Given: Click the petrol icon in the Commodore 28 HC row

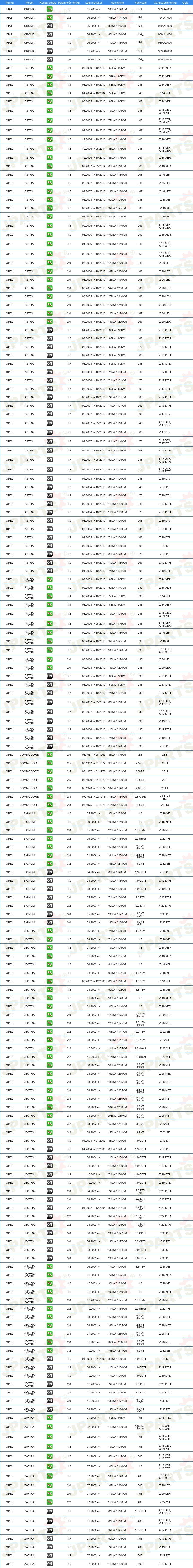Looking at the screenshot, I should coord(49,805).
